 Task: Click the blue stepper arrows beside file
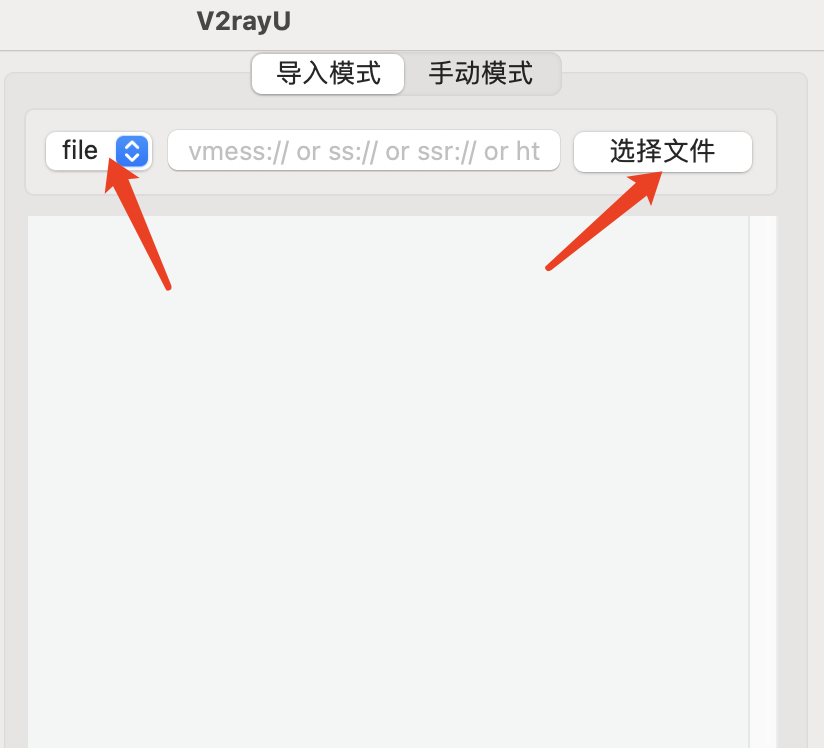pyautogui.click(x=131, y=151)
